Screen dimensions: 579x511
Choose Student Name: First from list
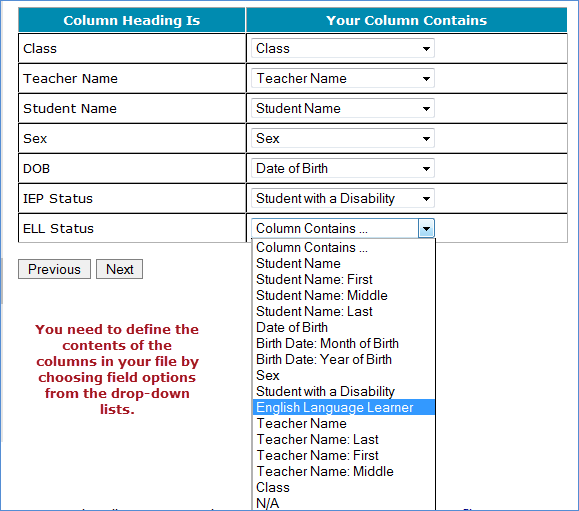coord(344,279)
